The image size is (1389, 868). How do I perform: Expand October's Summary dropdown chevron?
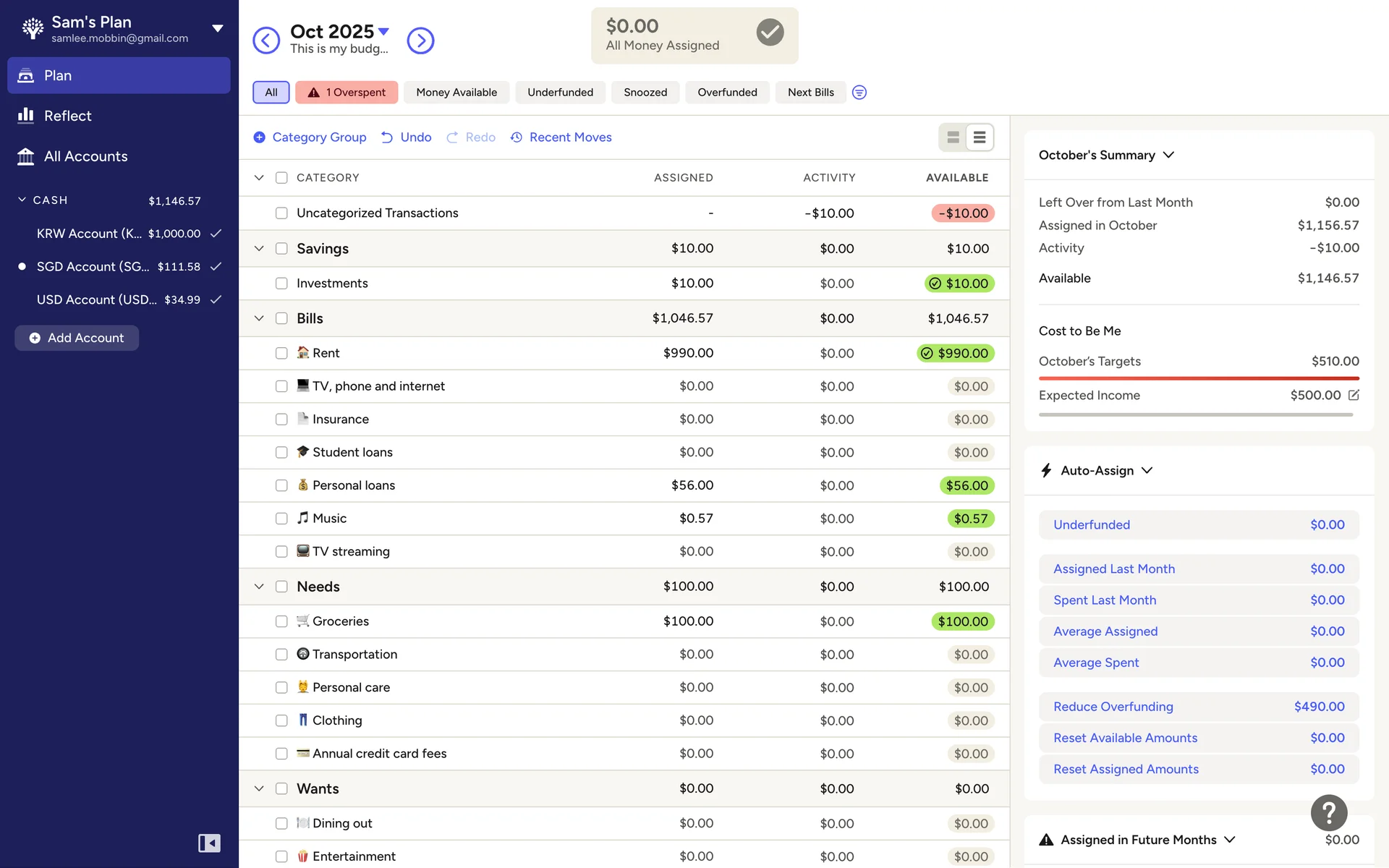[x=1168, y=155]
